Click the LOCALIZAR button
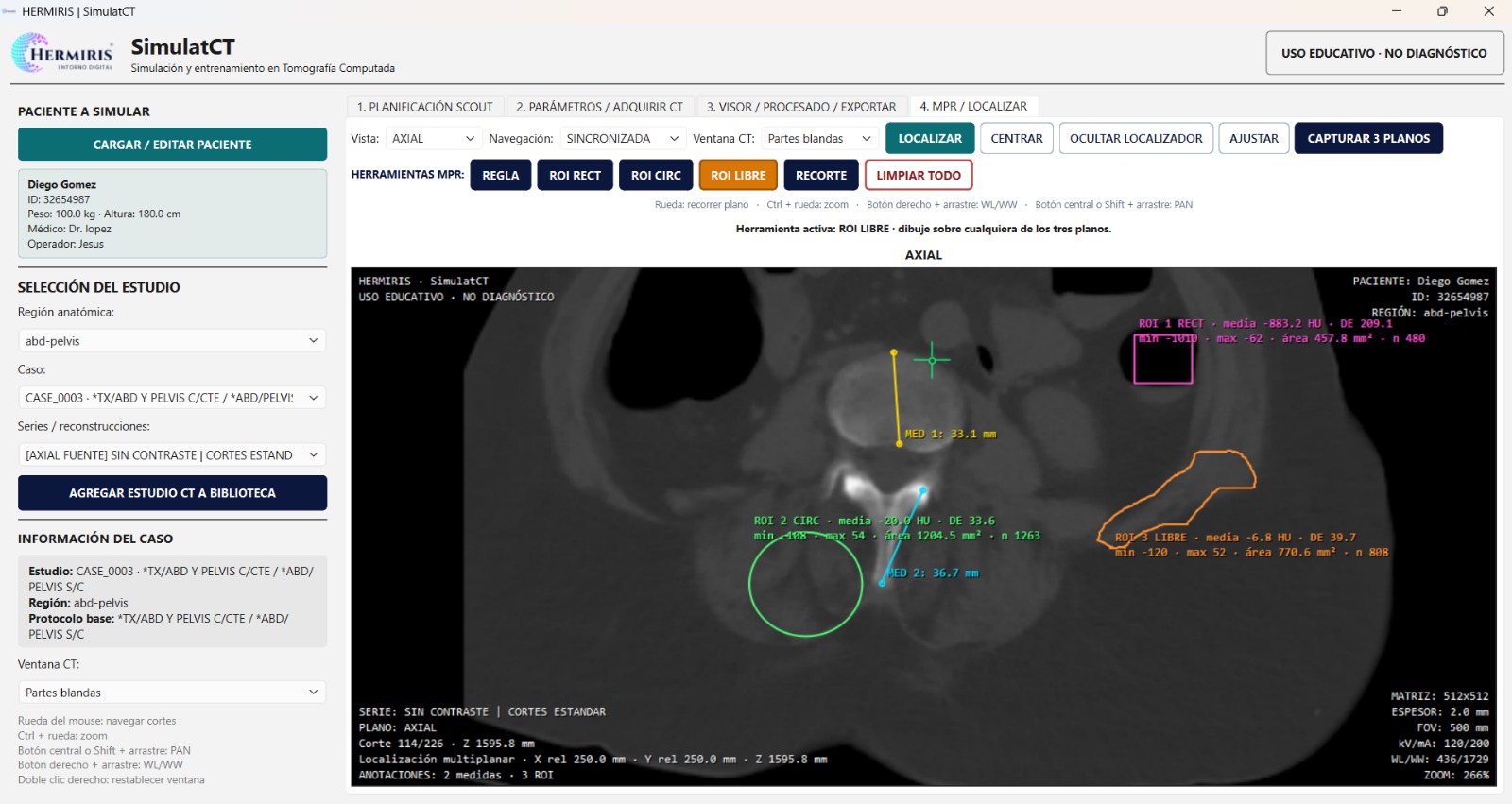Image resolution: width=1512 pixels, height=804 pixels. pos(930,138)
